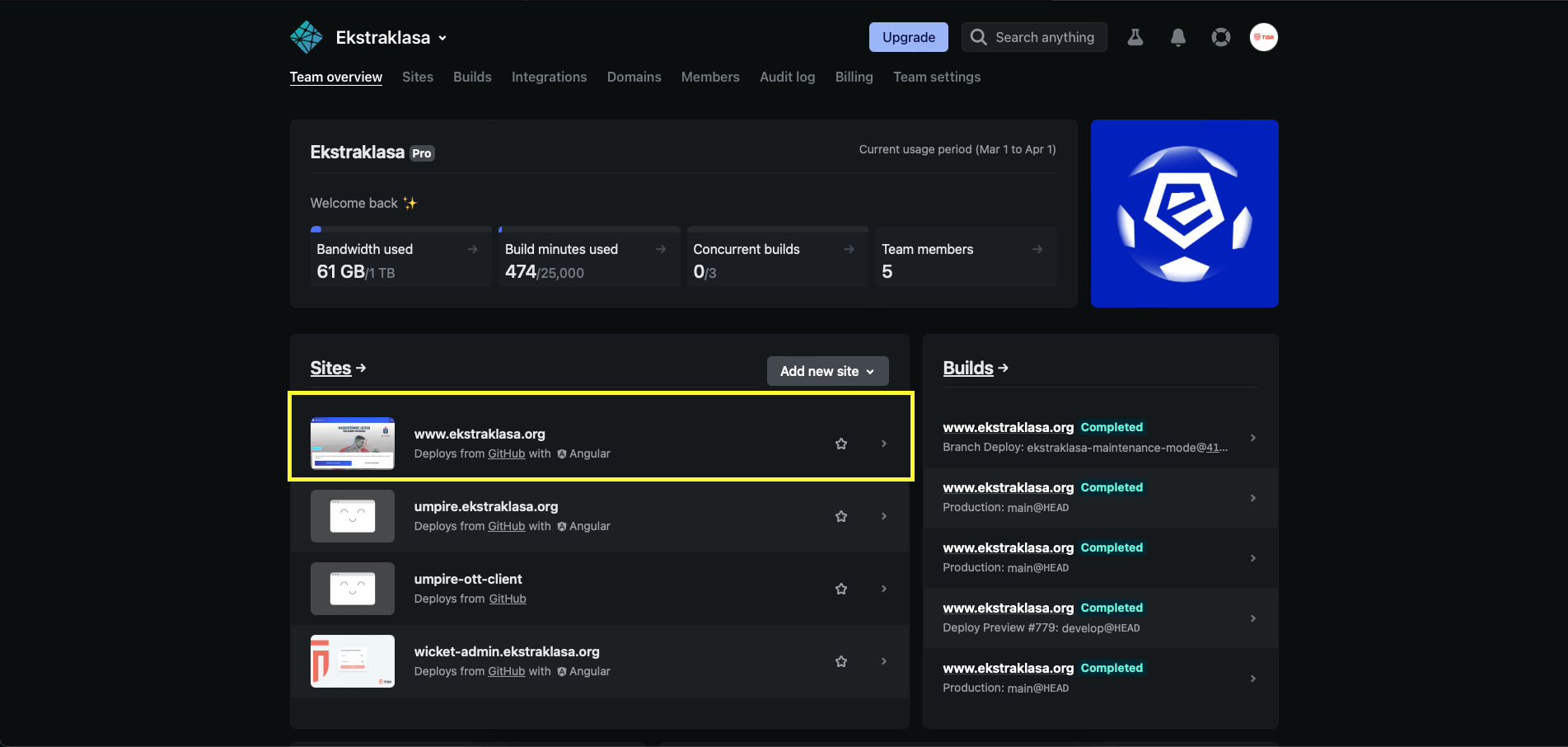Favorite the umpire-ott-client site star

[841, 589]
